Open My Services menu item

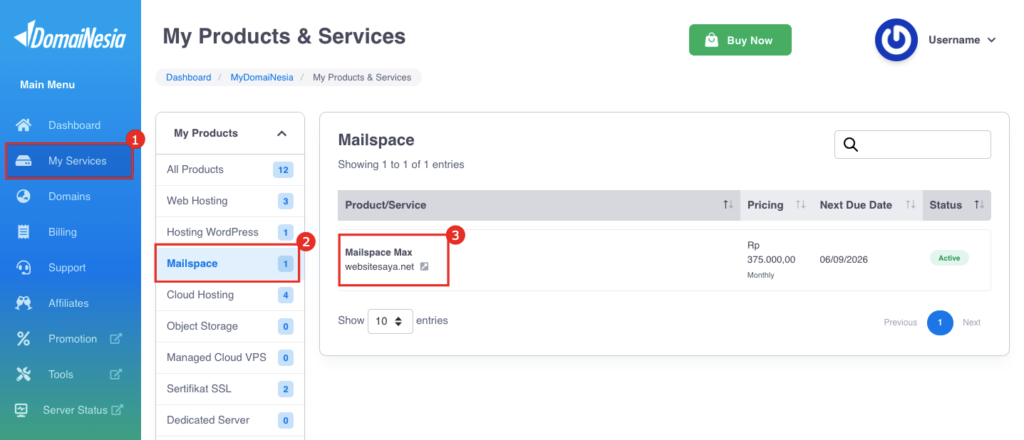point(70,161)
